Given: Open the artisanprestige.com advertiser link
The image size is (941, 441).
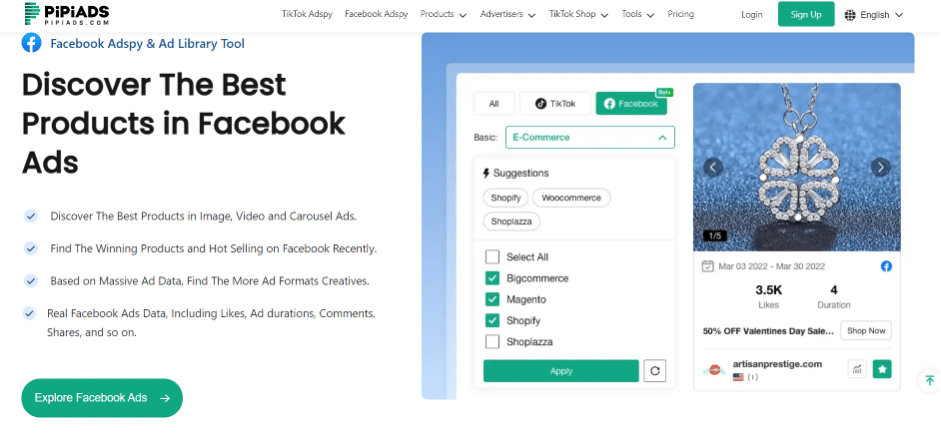Looking at the screenshot, I should [x=777, y=364].
